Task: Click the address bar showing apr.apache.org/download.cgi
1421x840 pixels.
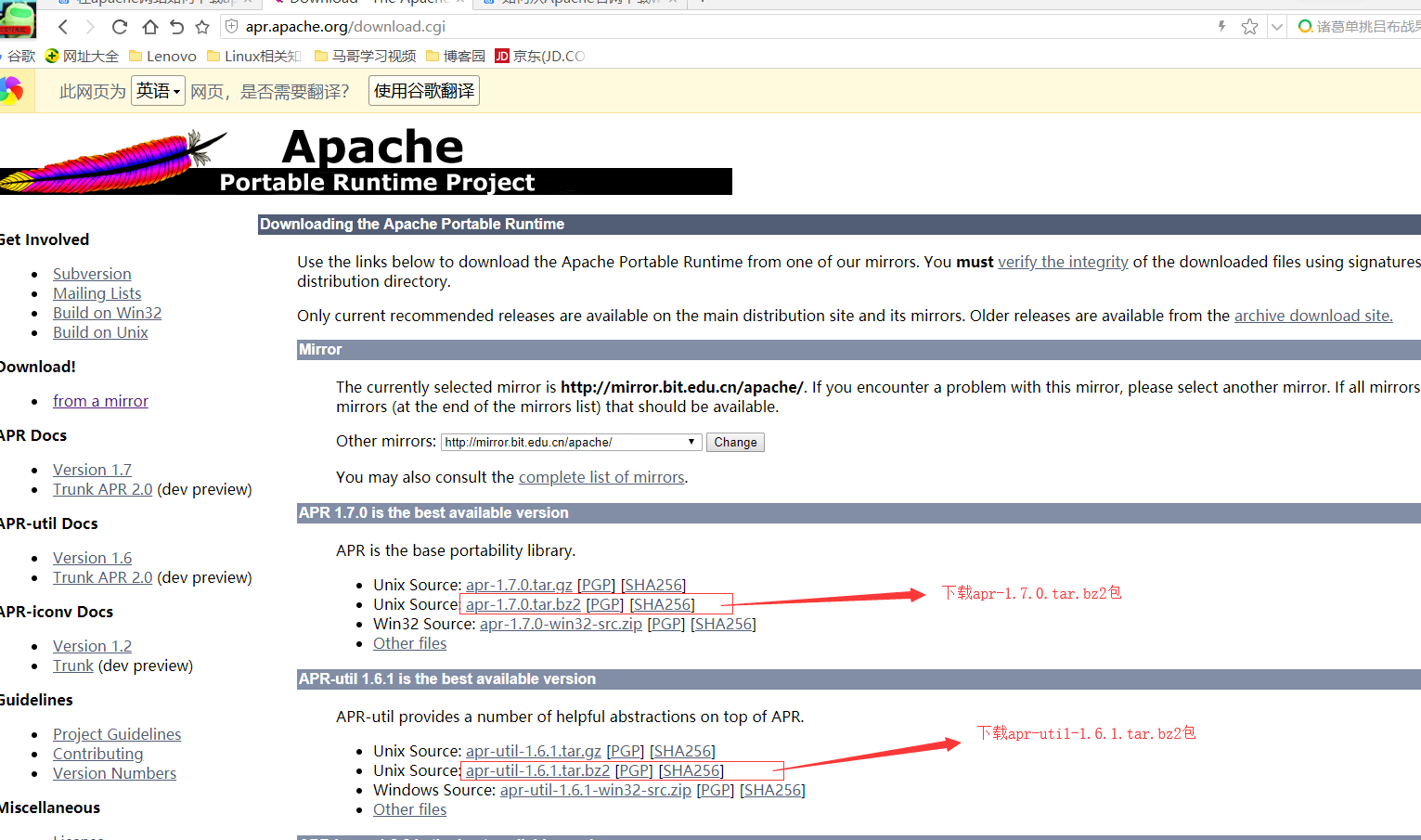Action: point(345,27)
